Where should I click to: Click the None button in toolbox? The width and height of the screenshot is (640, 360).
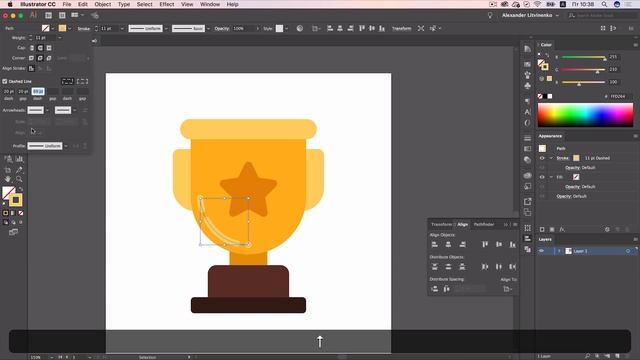(x=21, y=213)
